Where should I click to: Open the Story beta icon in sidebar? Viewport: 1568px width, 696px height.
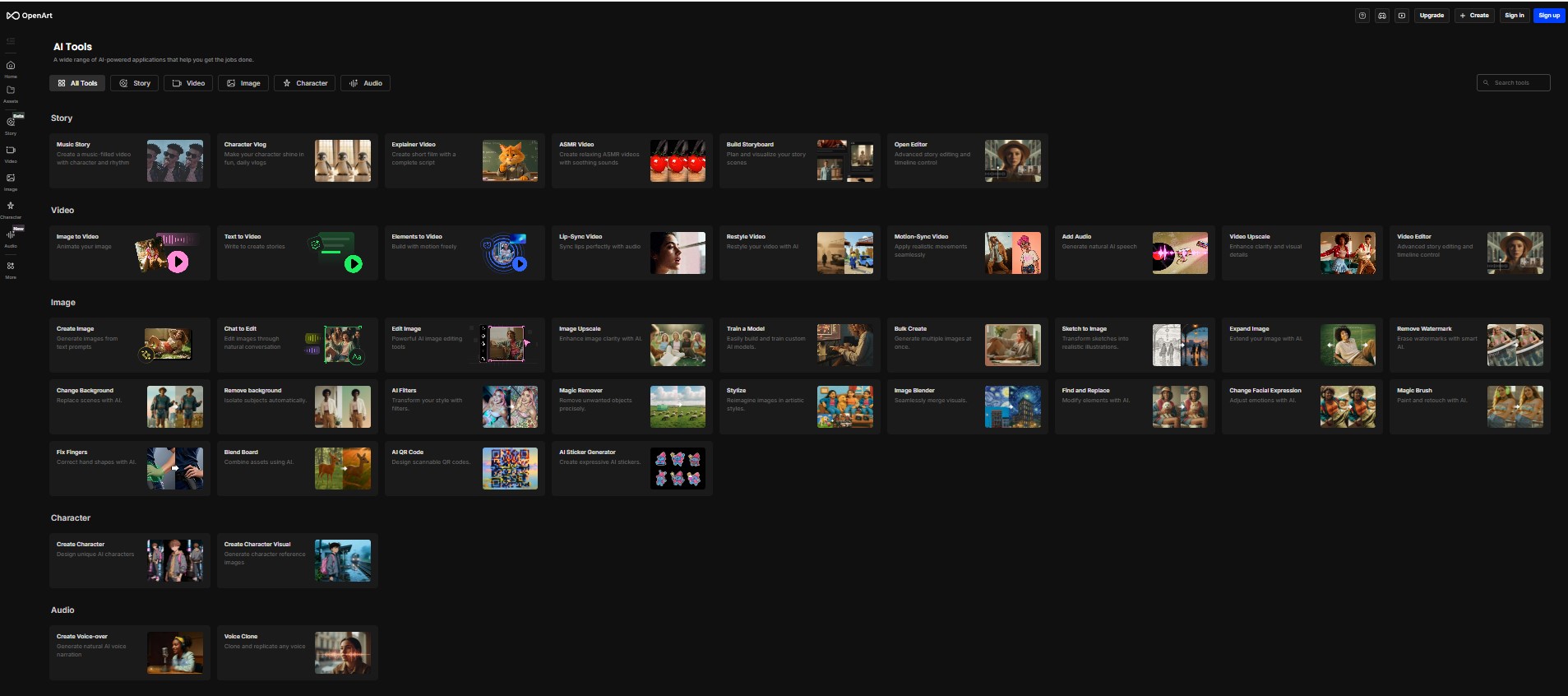coord(11,123)
